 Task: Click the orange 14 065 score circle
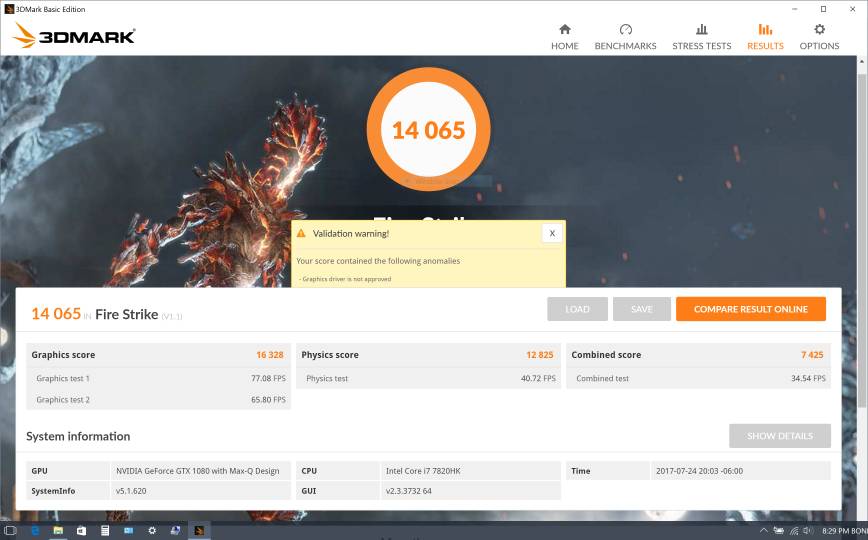[428, 130]
